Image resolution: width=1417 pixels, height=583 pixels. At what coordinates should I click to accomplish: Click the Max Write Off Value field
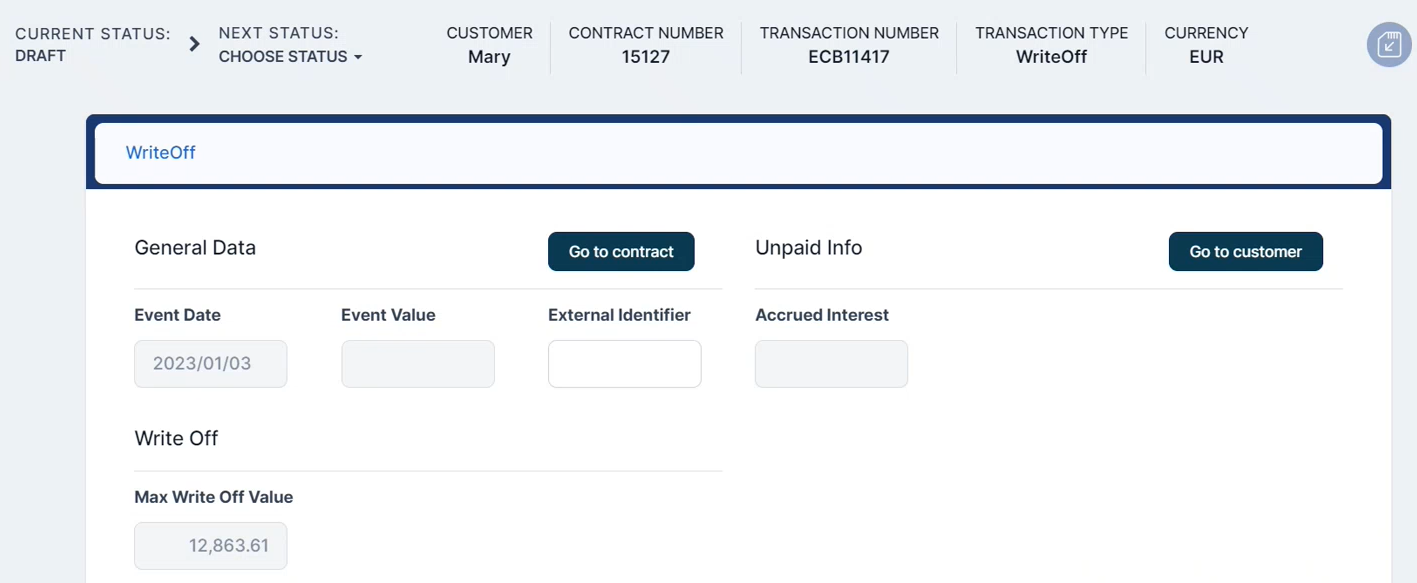click(x=210, y=546)
